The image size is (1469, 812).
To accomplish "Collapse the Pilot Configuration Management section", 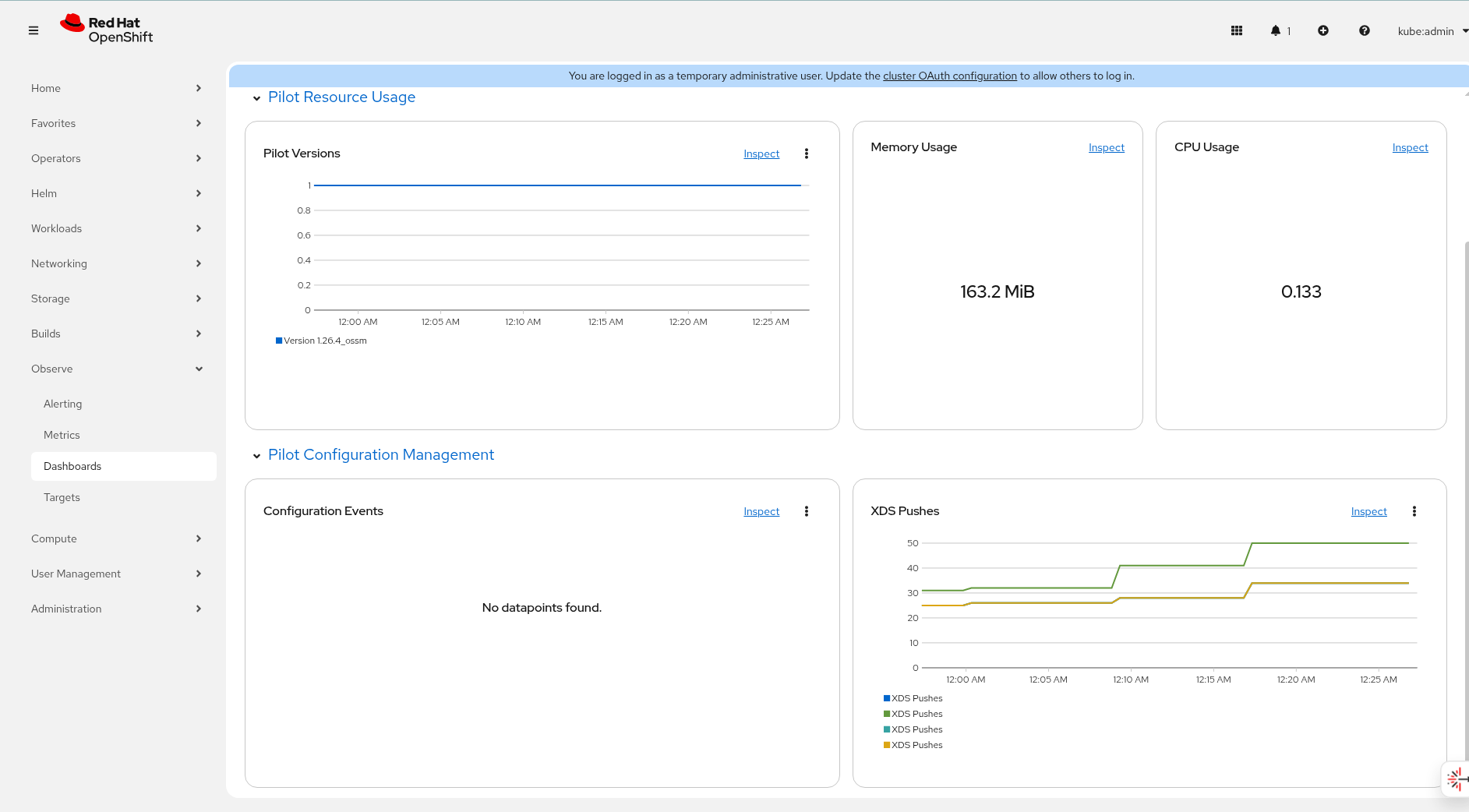I will pos(256,456).
